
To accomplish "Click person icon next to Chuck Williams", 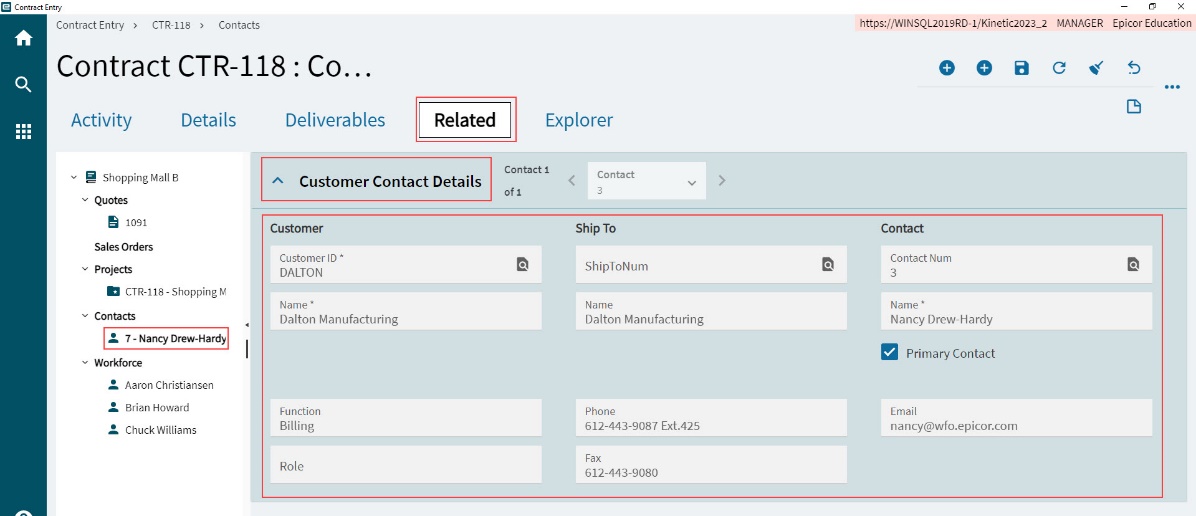I will point(113,430).
